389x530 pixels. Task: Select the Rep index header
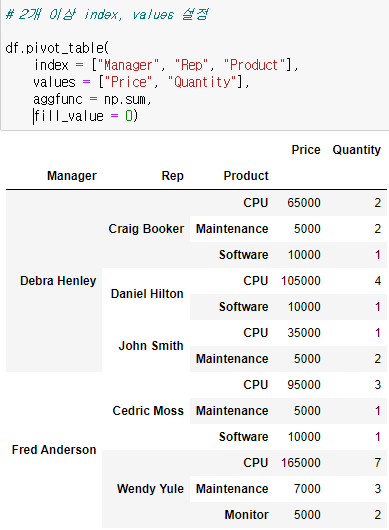pos(172,176)
